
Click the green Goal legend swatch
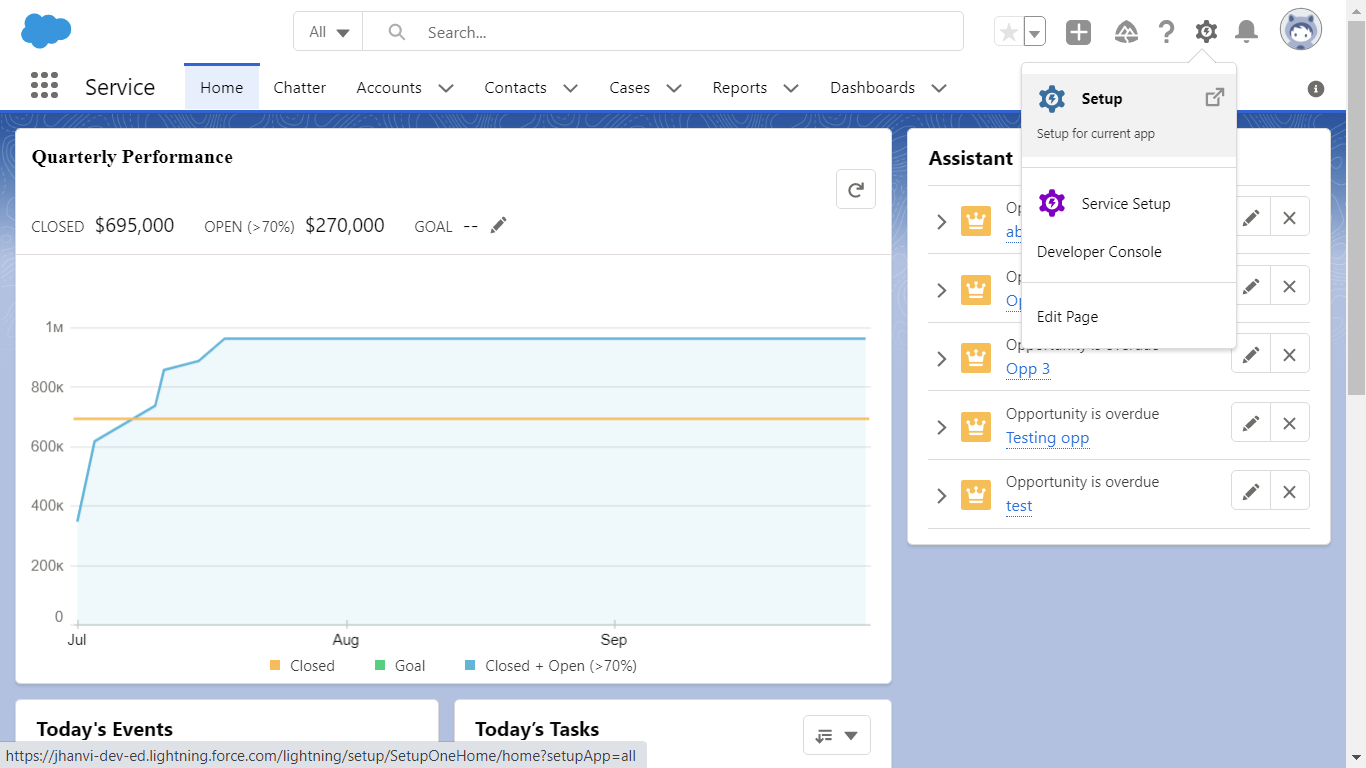tap(380, 666)
